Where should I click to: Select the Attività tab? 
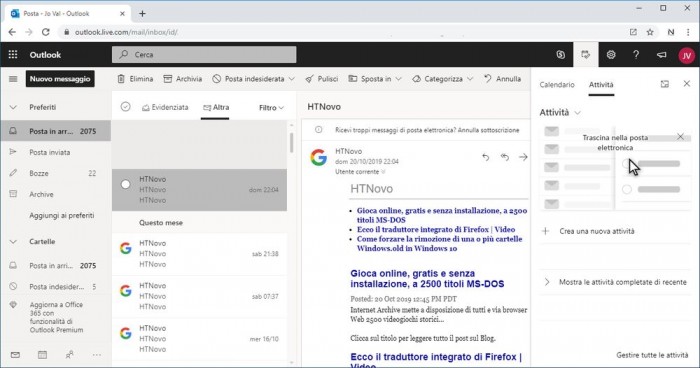[601, 84]
